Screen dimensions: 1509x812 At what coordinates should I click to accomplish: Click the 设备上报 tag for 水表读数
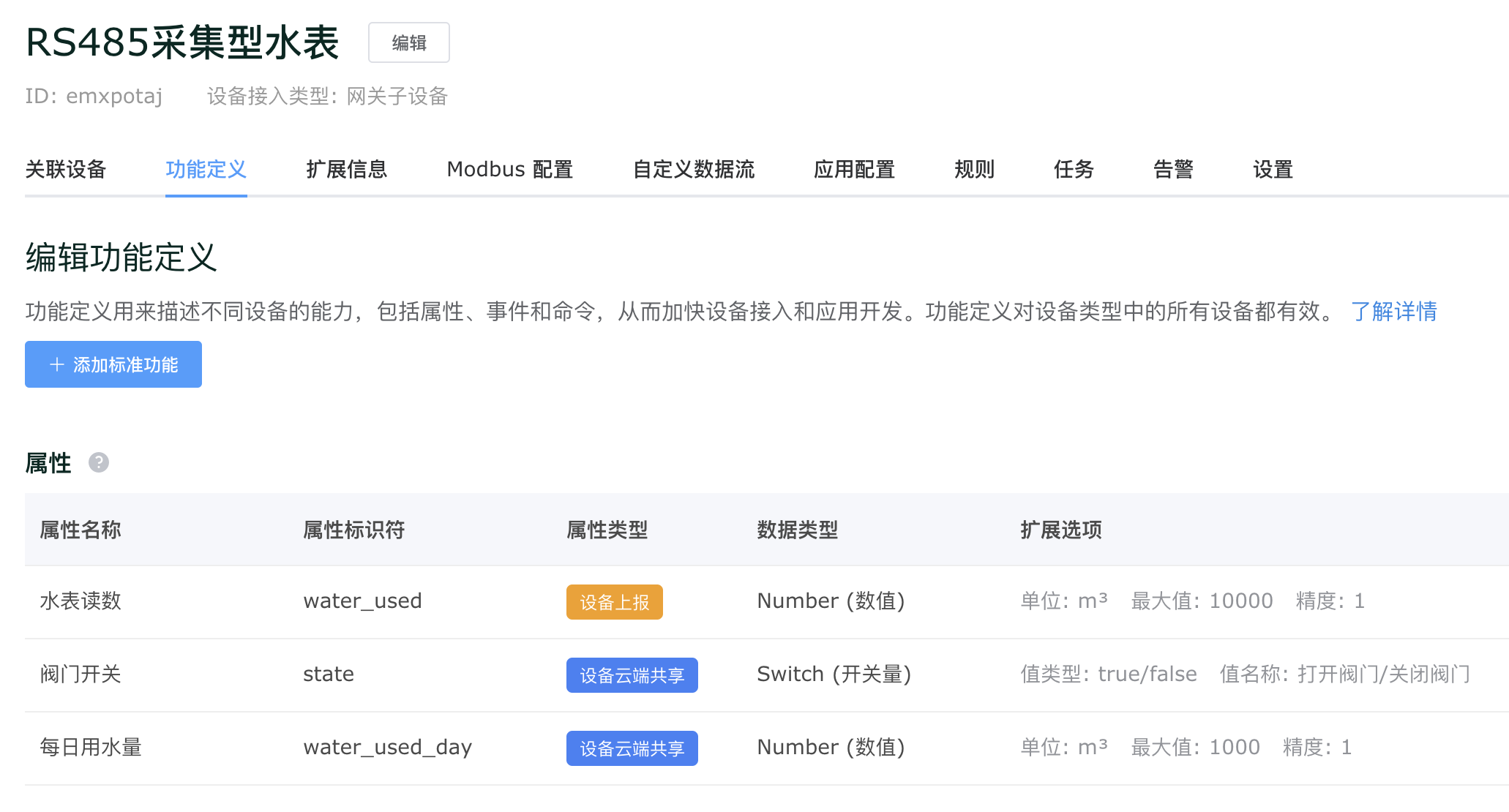(614, 602)
